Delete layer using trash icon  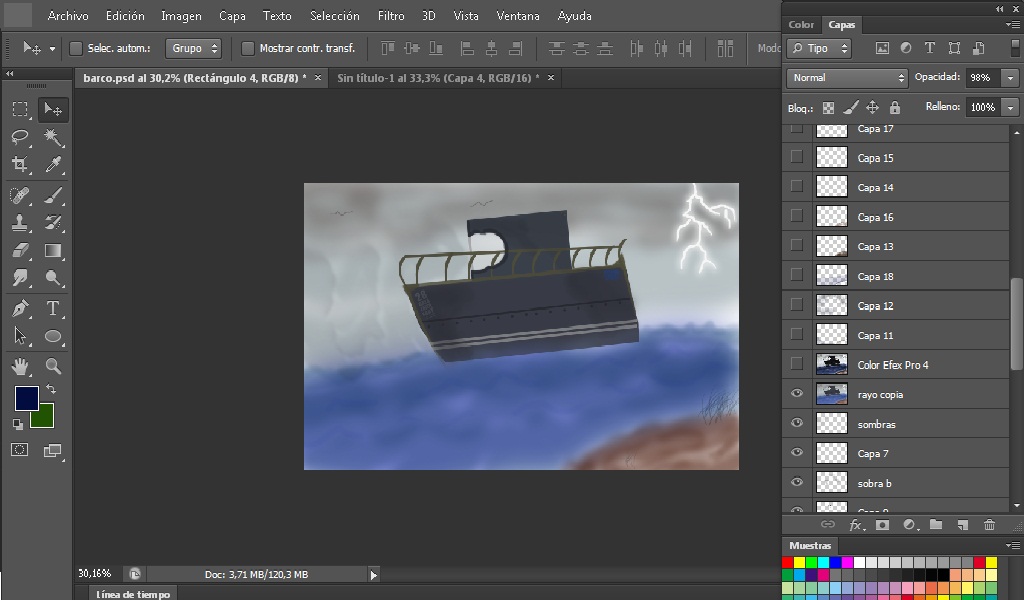(x=989, y=524)
